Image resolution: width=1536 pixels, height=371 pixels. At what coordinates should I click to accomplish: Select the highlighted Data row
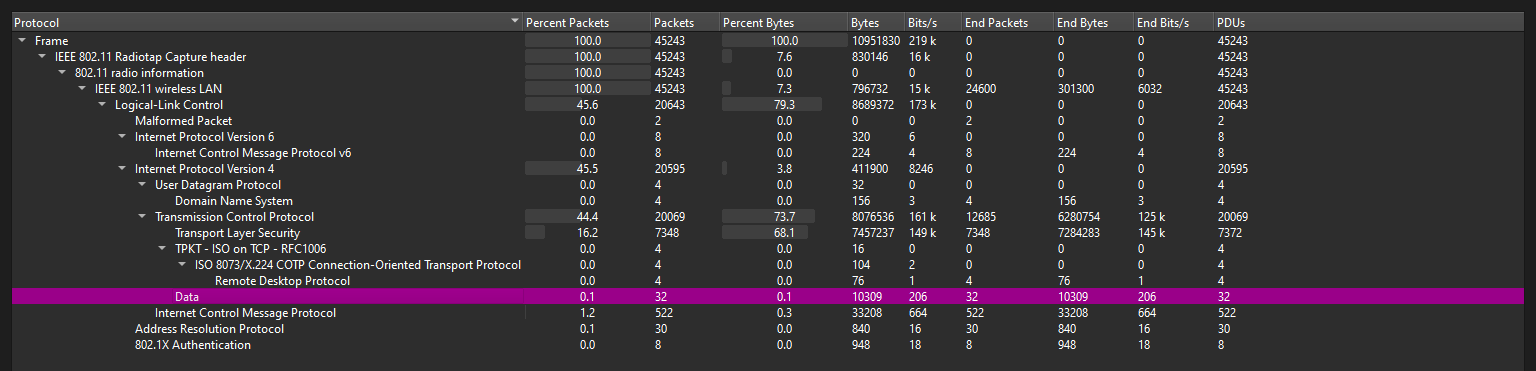pyautogui.click(x=768, y=297)
